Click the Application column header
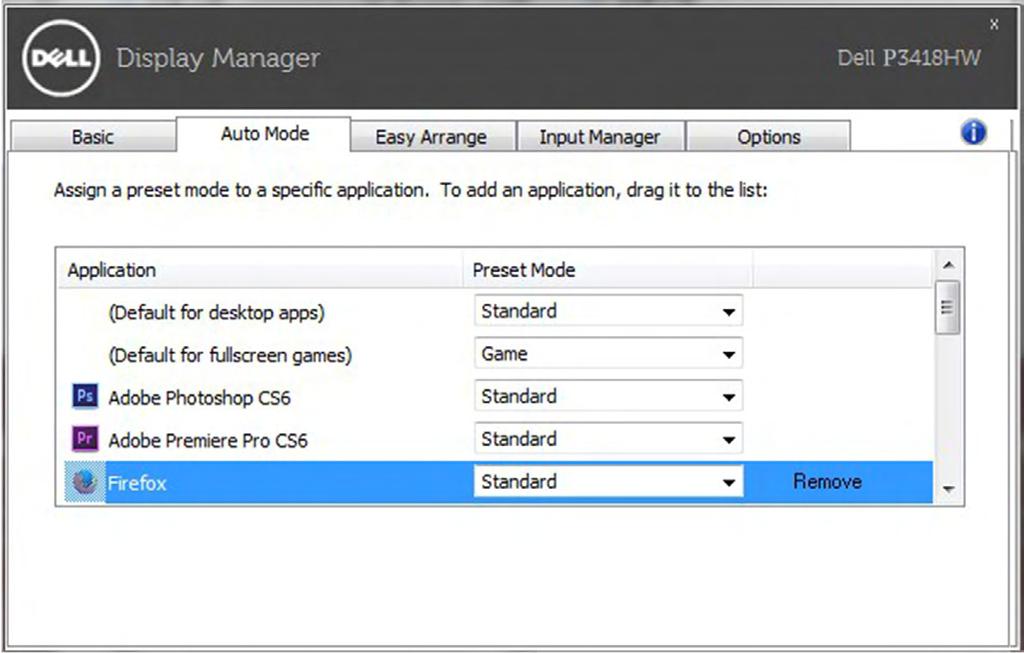Screen dimensions: 1024x653 pos(261,270)
